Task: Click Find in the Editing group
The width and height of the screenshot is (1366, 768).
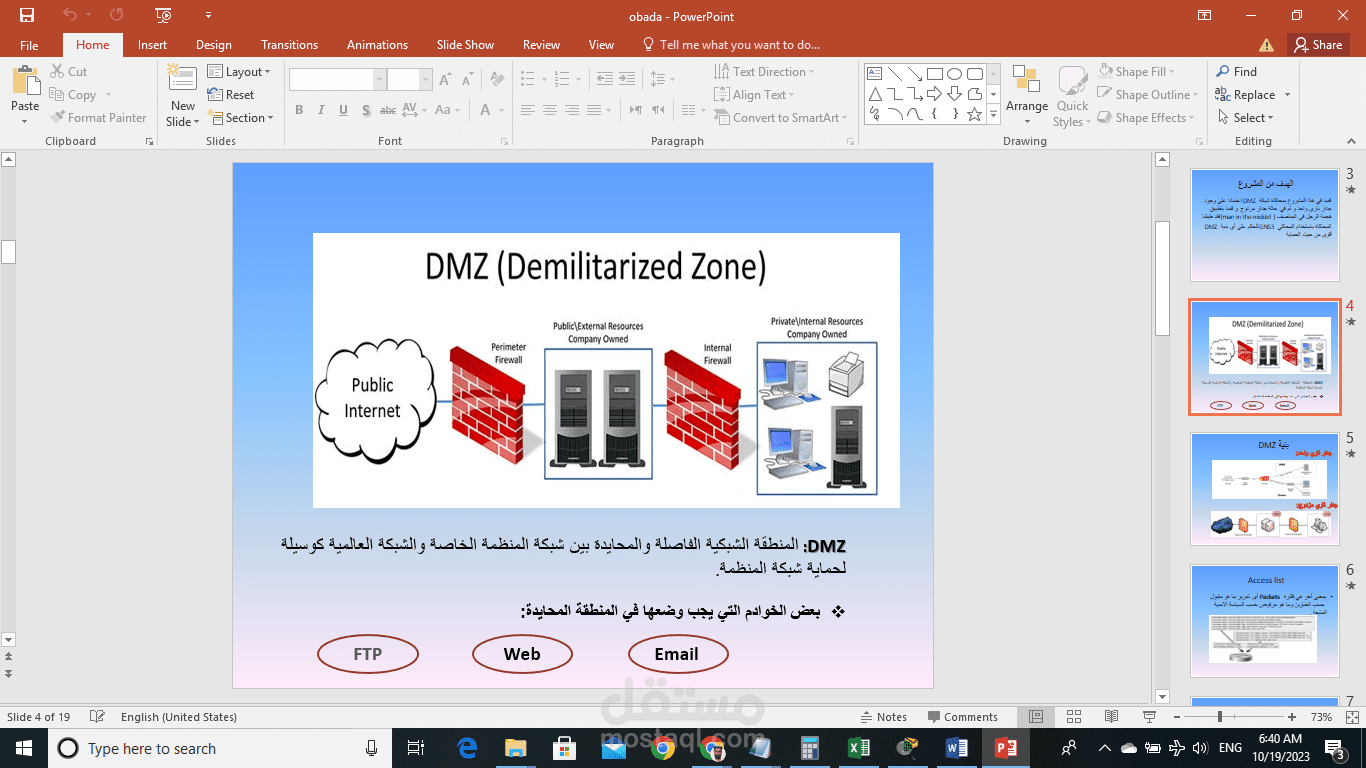Action: point(1237,72)
